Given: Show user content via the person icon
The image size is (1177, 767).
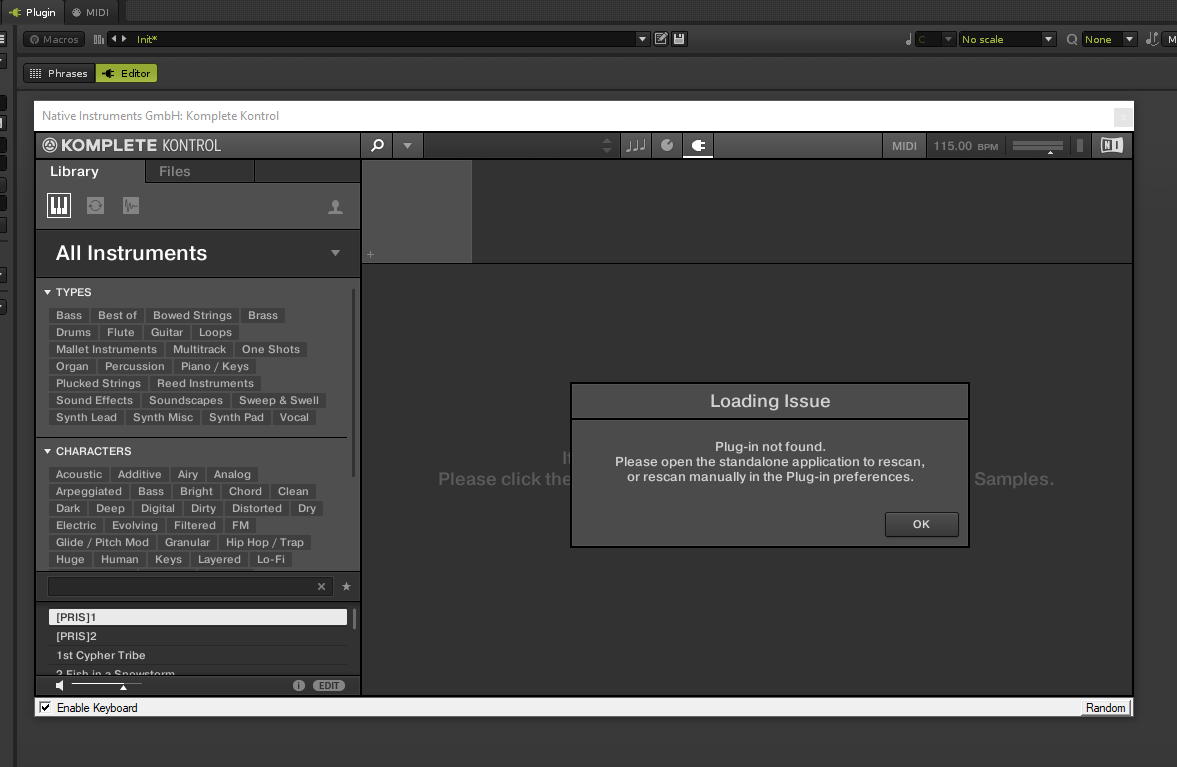Looking at the screenshot, I should 336,207.
